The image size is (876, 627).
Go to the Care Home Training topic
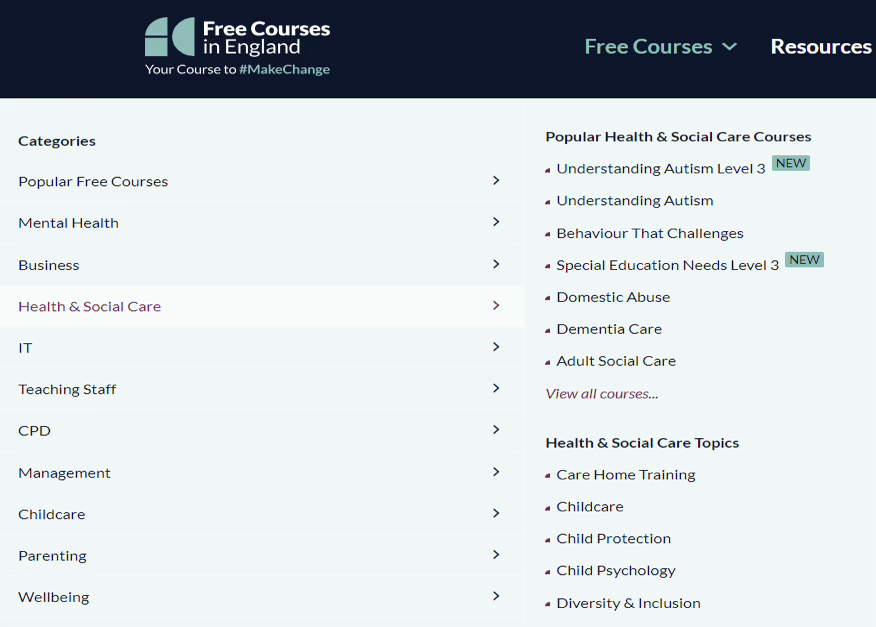[x=626, y=475]
